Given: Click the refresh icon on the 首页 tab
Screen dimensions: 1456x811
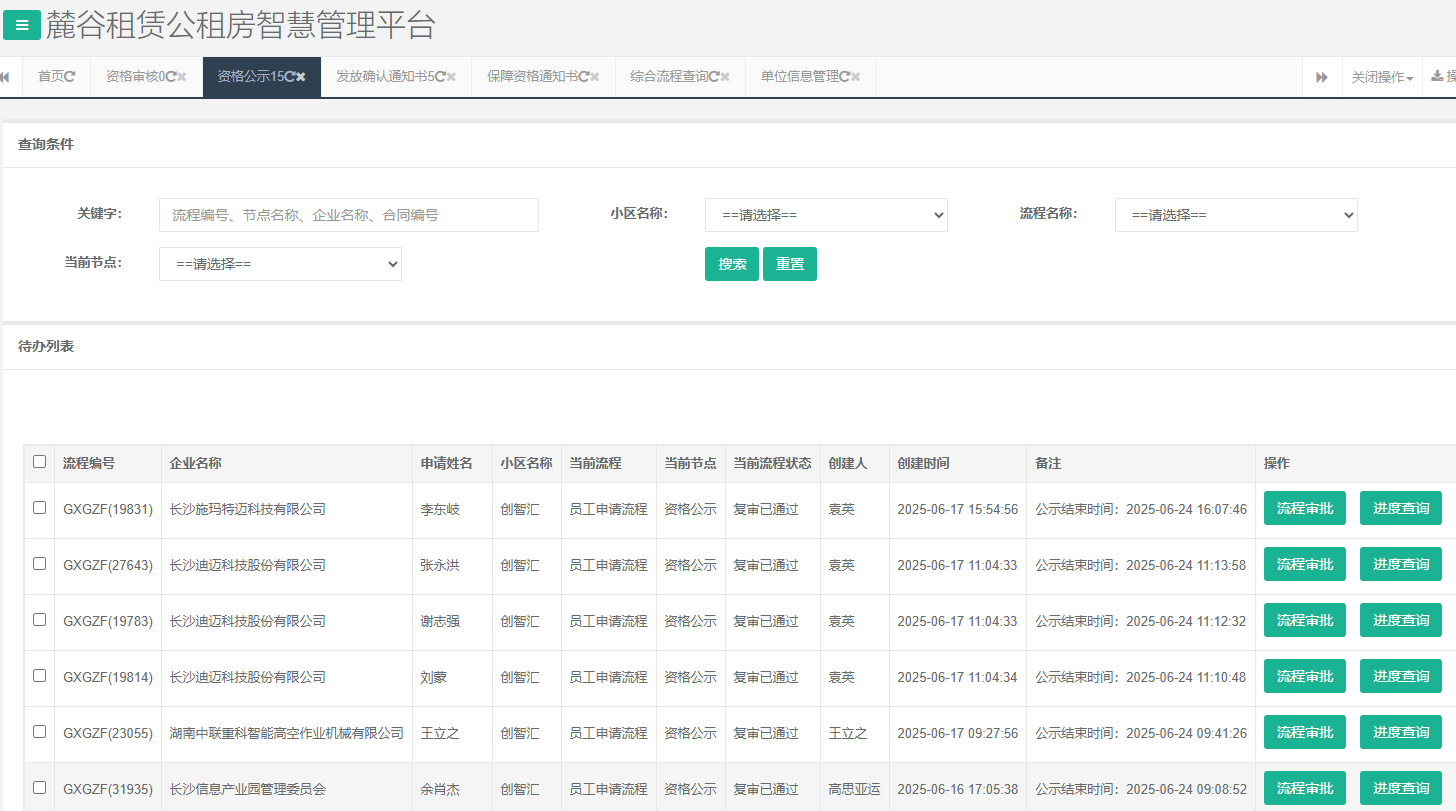Looking at the screenshot, I should 70,77.
